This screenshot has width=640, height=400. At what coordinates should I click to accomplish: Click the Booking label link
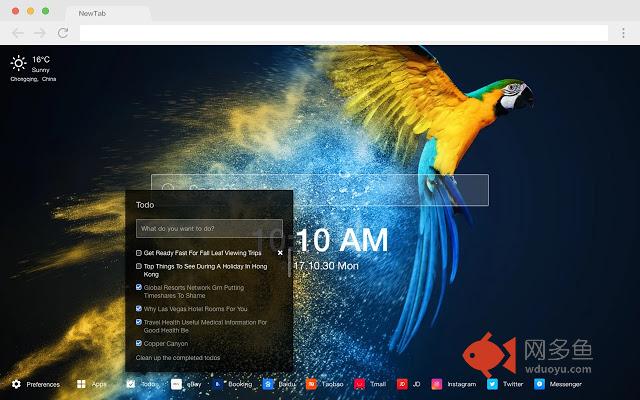pyautogui.click(x=240, y=384)
